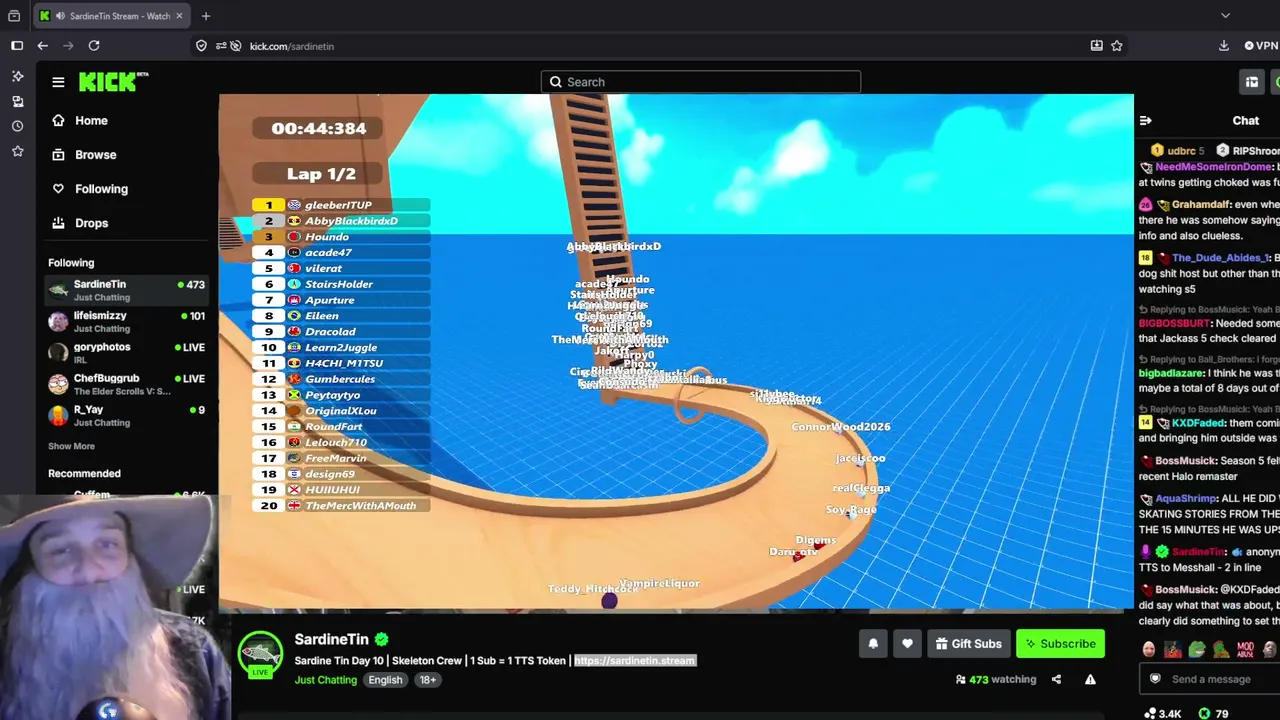Click the Gift Subs button

(968, 644)
